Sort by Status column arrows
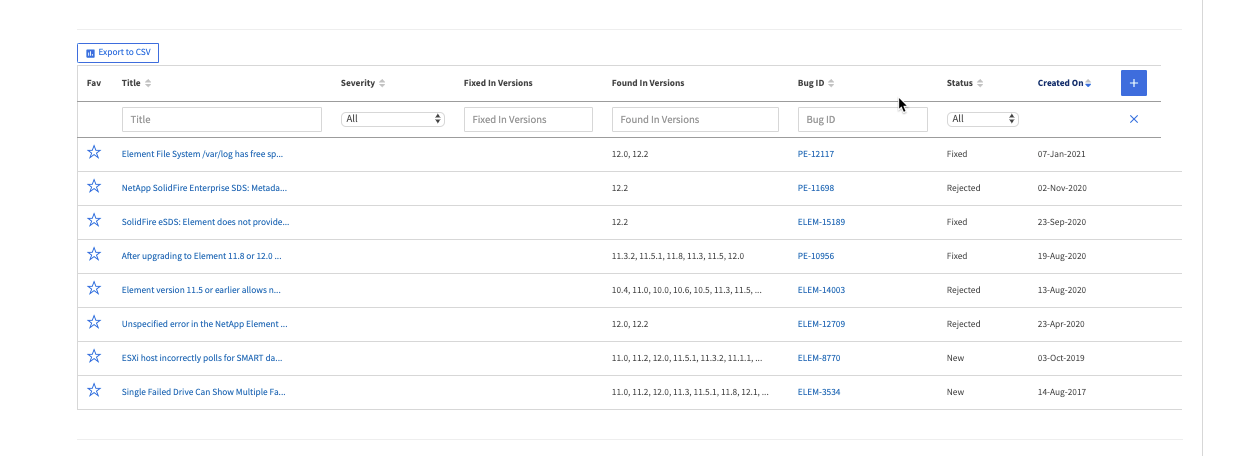 pos(980,83)
